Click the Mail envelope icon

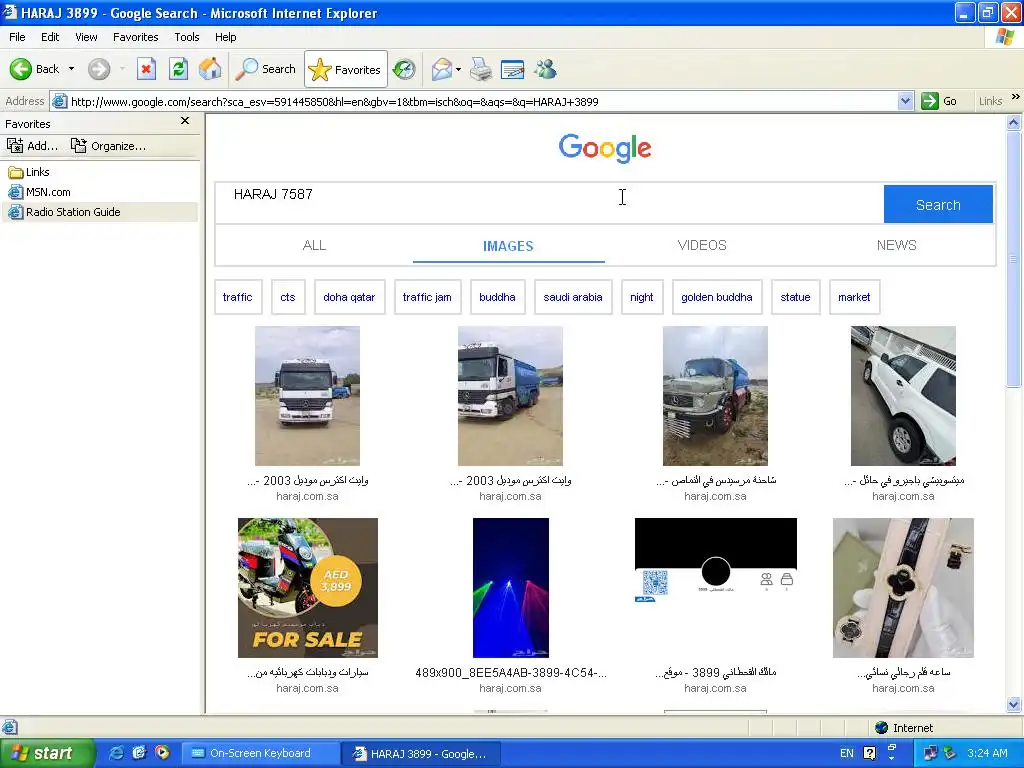click(x=442, y=69)
